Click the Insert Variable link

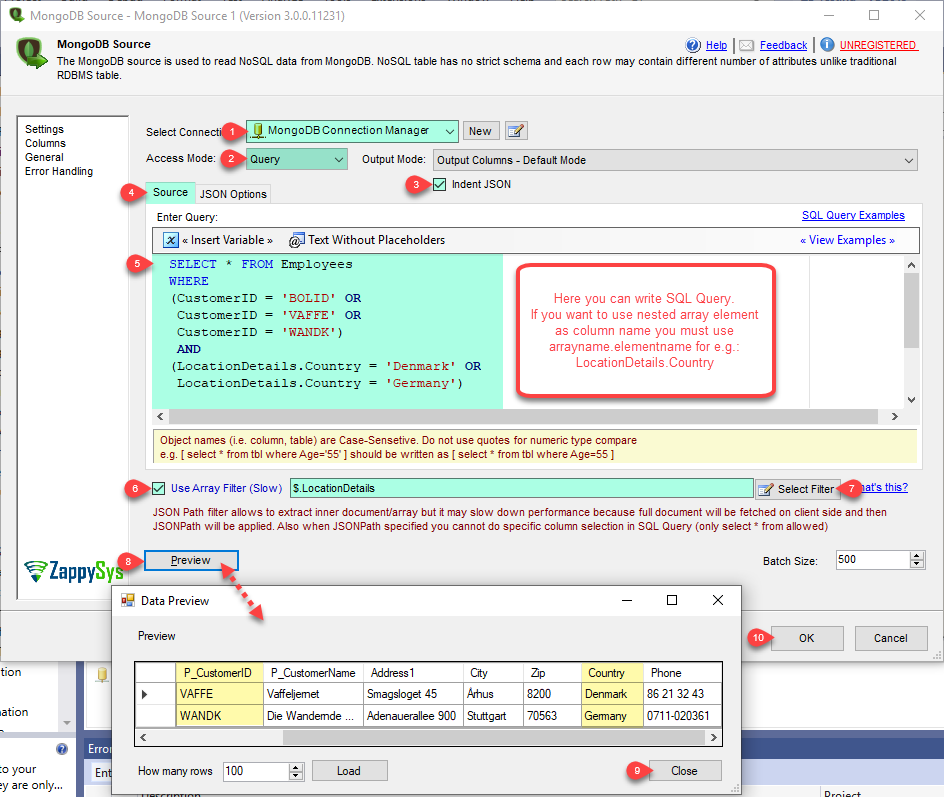[x=227, y=240]
